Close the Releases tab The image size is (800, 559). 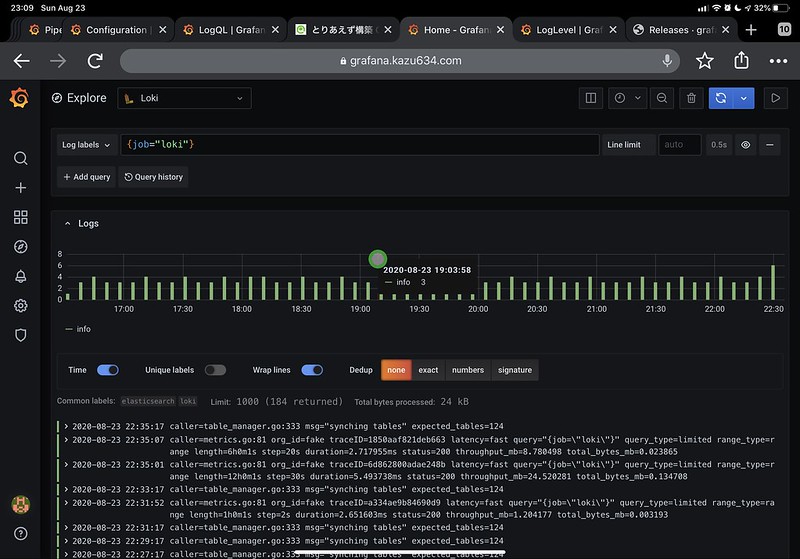tap(726, 30)
